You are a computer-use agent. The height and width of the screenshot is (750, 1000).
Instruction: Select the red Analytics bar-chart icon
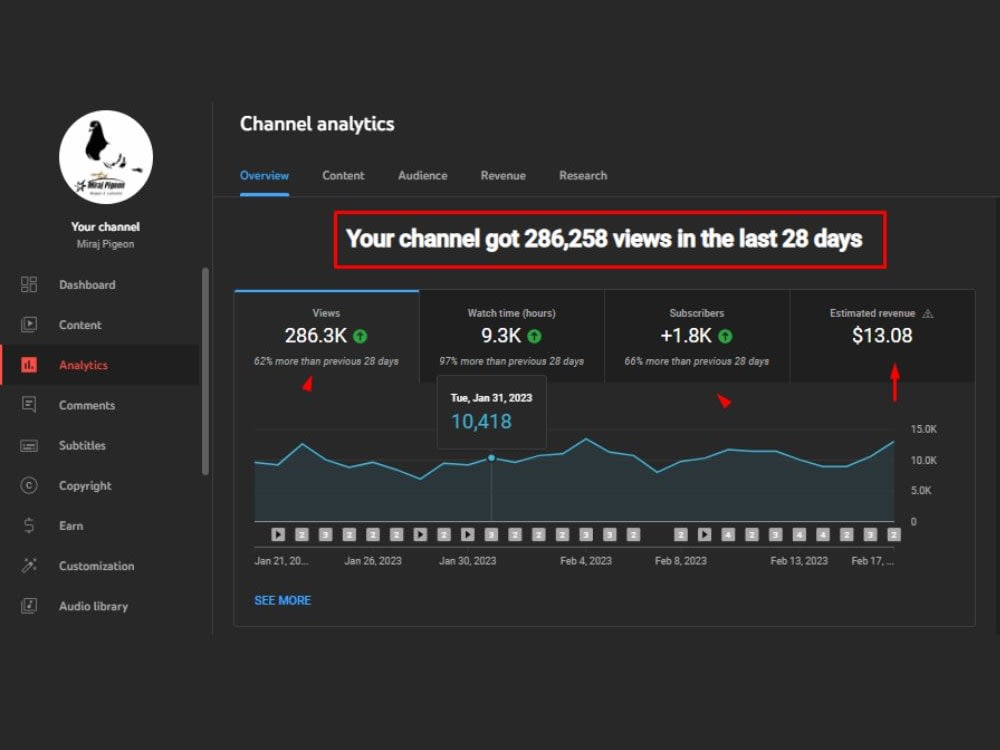pos(29,365)
